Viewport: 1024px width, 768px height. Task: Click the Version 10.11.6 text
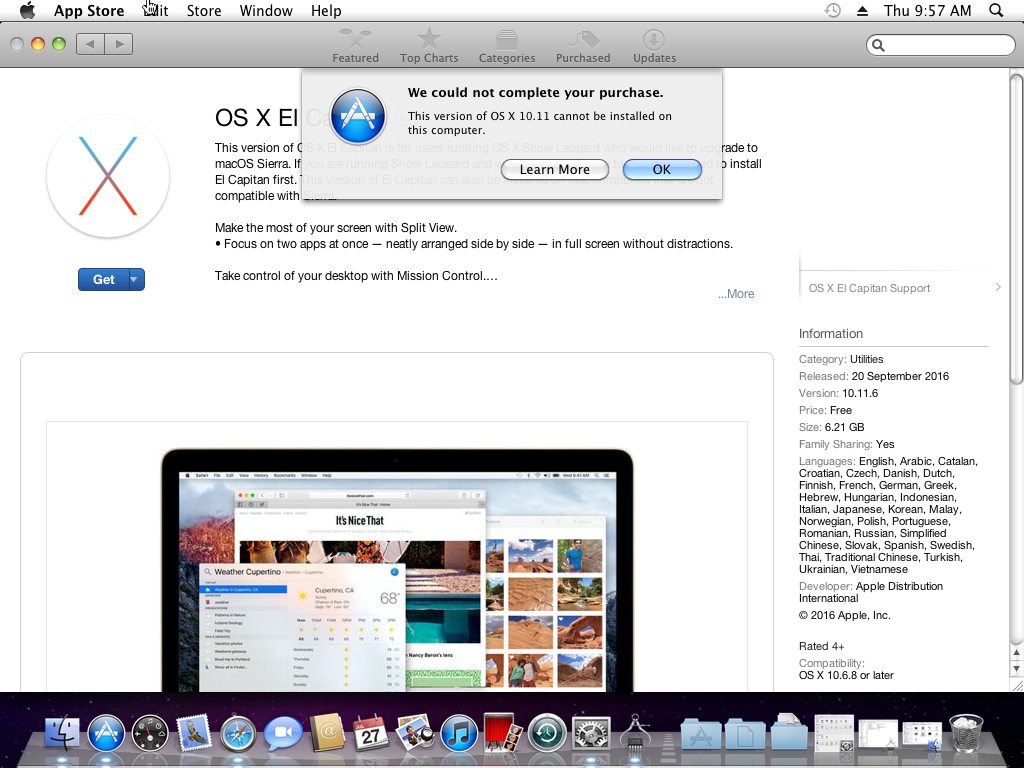tap(839, 393)
